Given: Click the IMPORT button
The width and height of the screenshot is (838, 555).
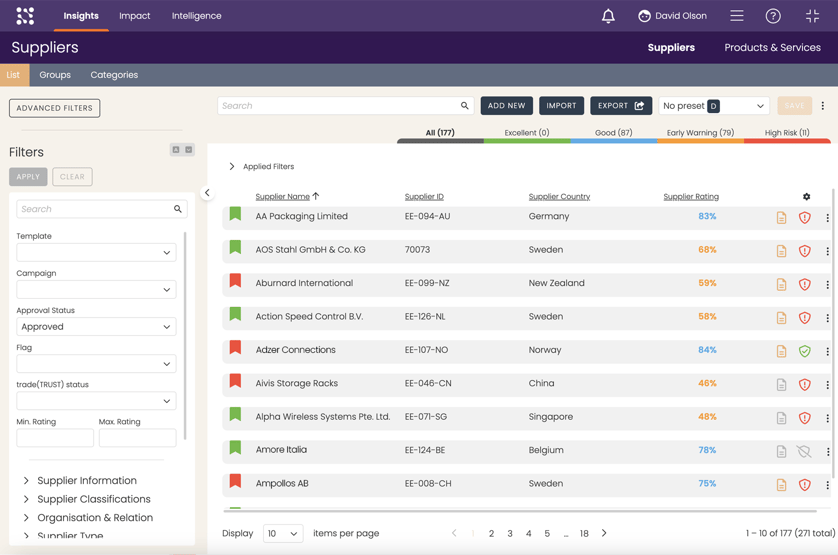Looking at the screenshot, I should [x=561, y=106].
